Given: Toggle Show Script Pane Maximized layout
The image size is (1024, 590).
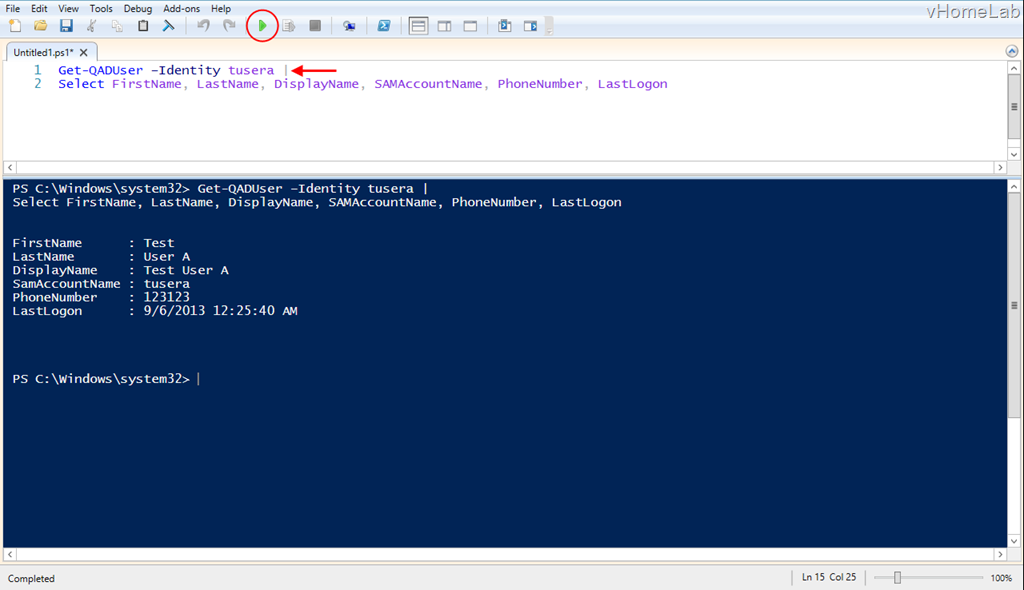Looking at the screenshot, I should pyautogui.click(x=470, y=26).
